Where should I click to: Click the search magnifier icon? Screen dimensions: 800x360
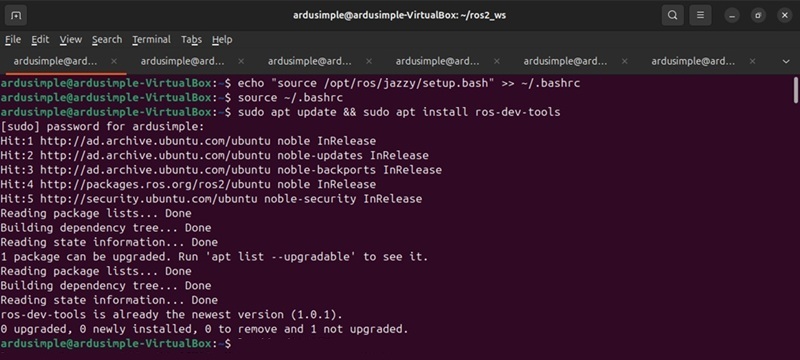[672, 15]
